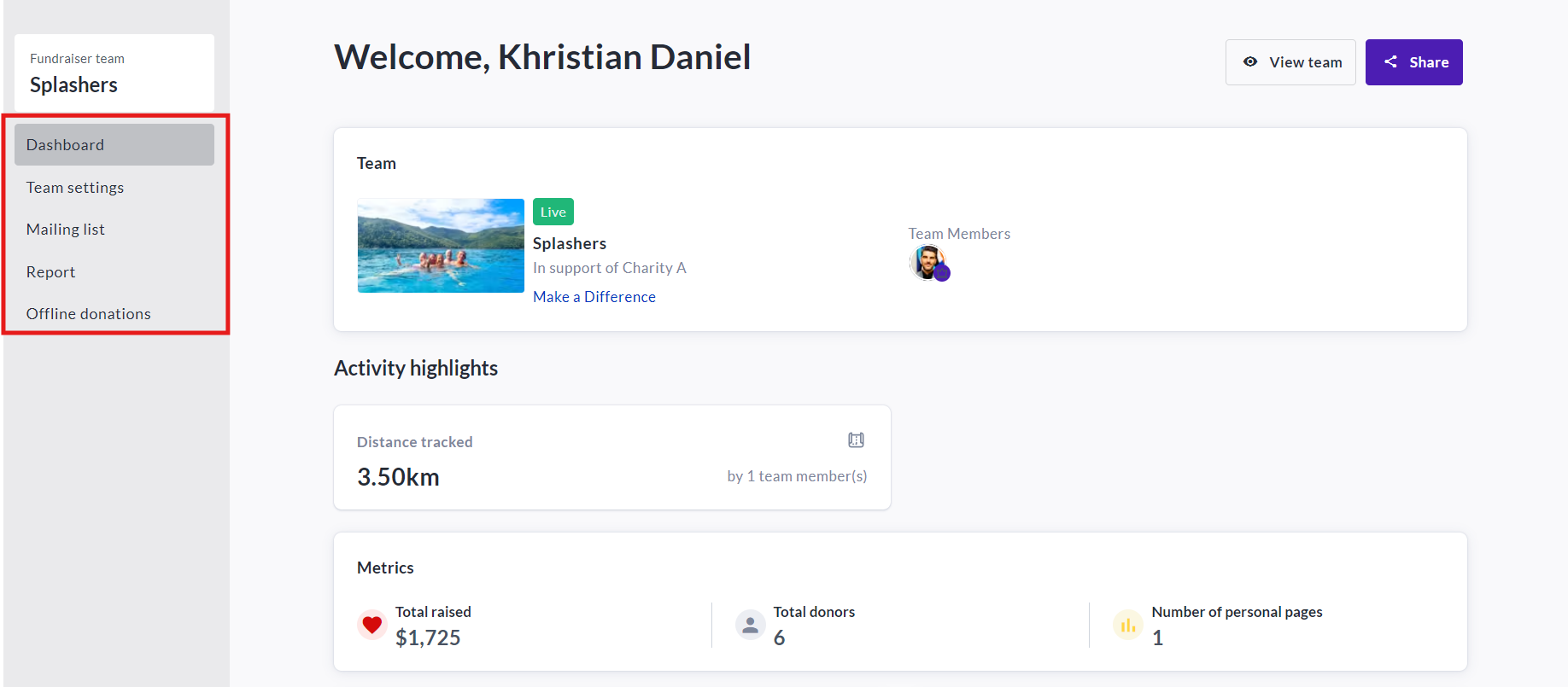Image resolution: width=1568 pixels, height=687 pixels.
Task: Navigate to Offline donations
Action: 89,314
